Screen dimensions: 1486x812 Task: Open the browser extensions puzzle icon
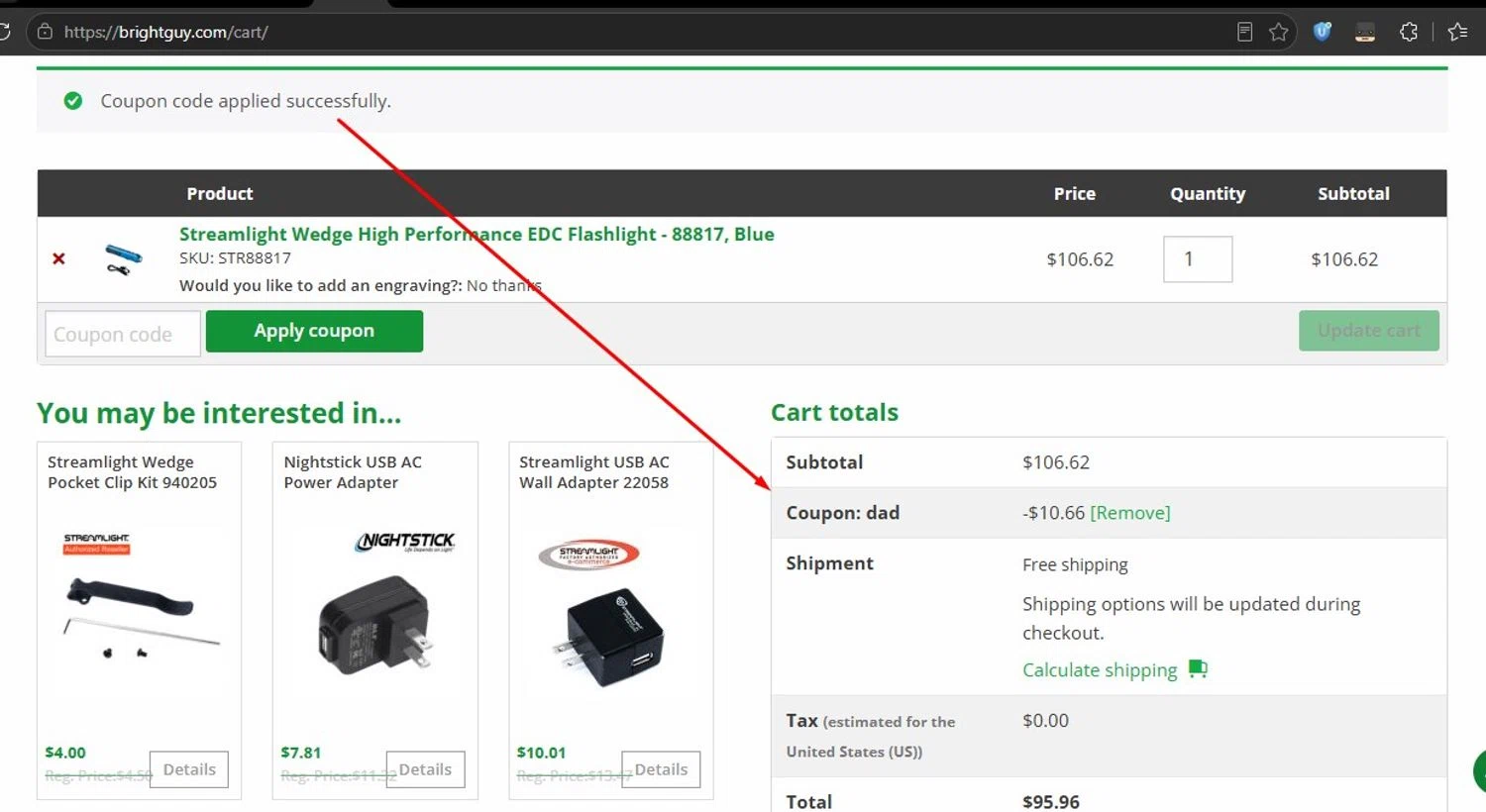(x=1409, y=32)
